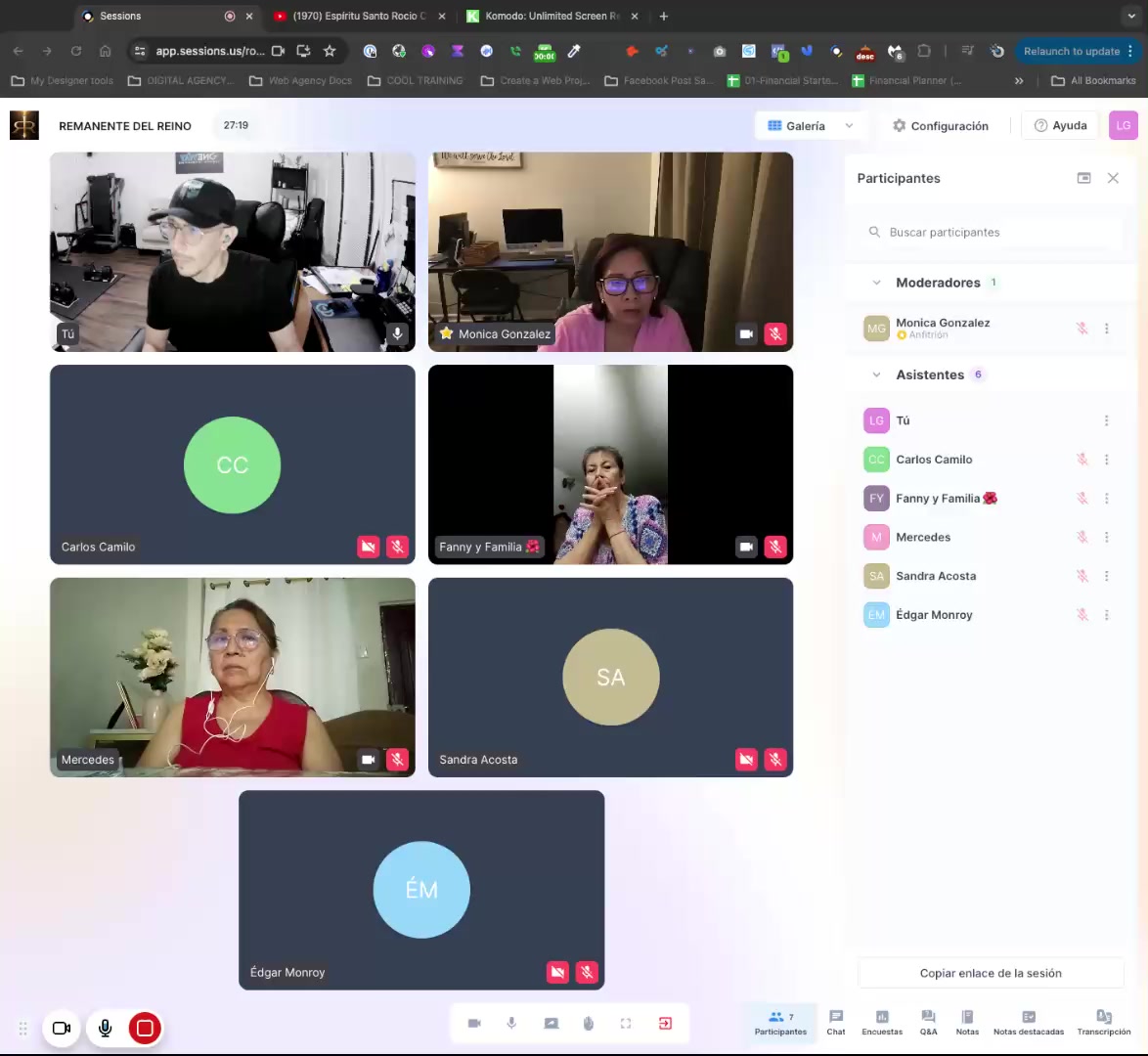Open options menu for Sandra Acosta

1106,576
